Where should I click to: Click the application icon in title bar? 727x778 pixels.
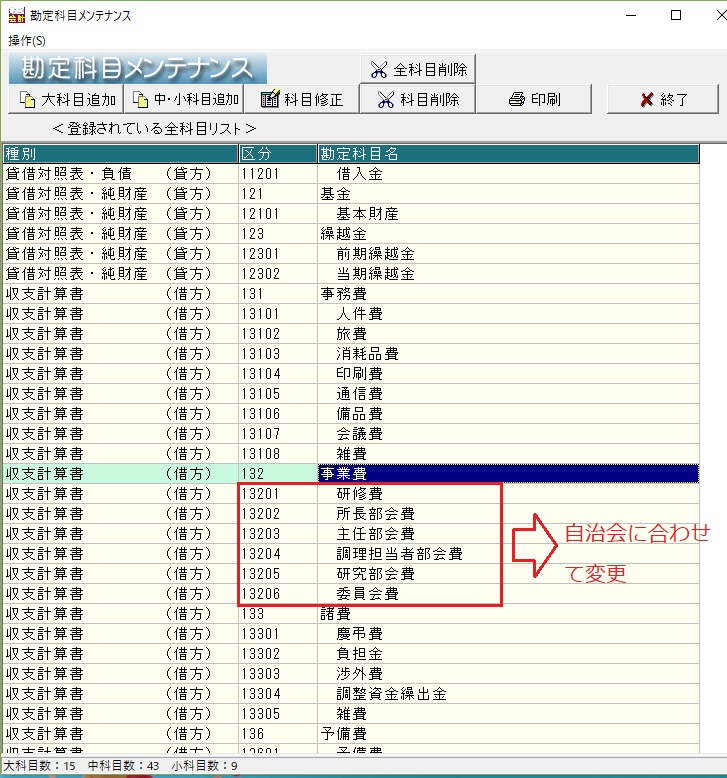(x=15, y=15)
